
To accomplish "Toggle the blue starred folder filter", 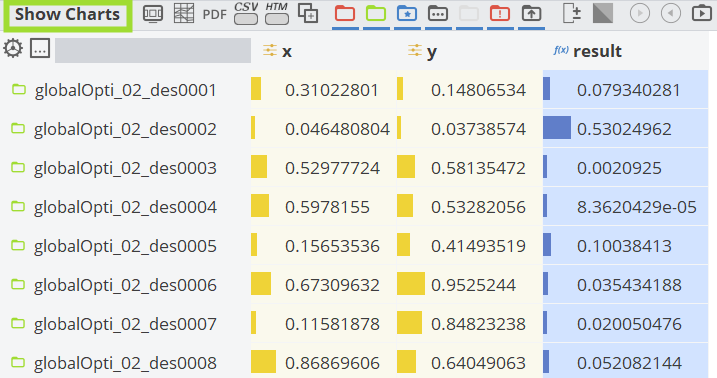I will coord(407,14).
